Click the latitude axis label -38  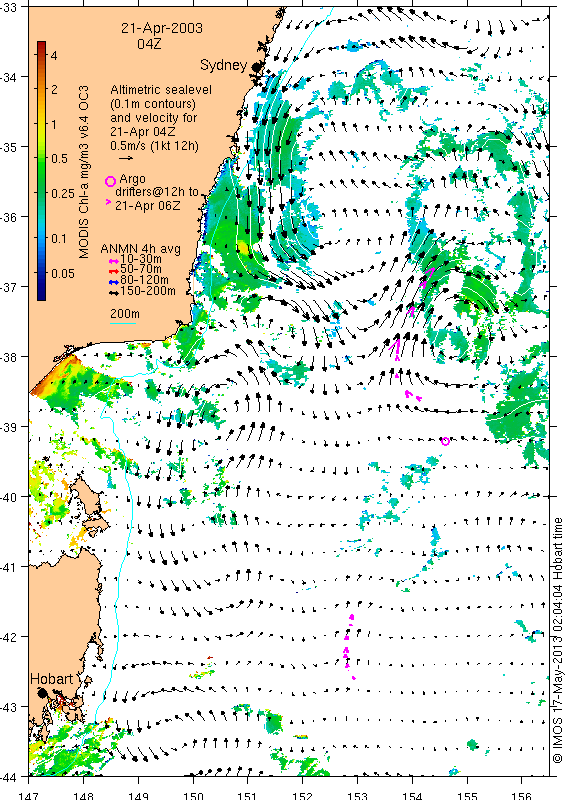(x=9, y=357)
